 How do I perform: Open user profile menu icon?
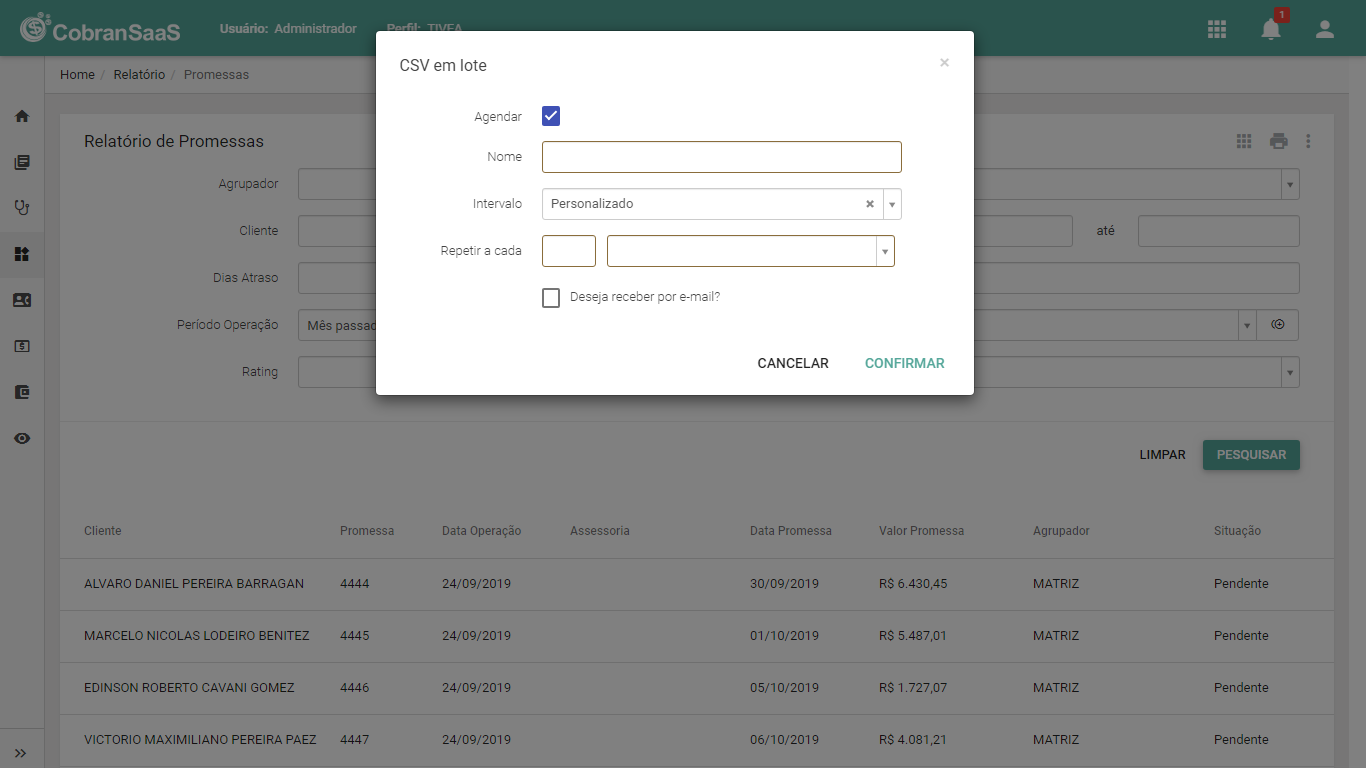[x=1325, y=29]
